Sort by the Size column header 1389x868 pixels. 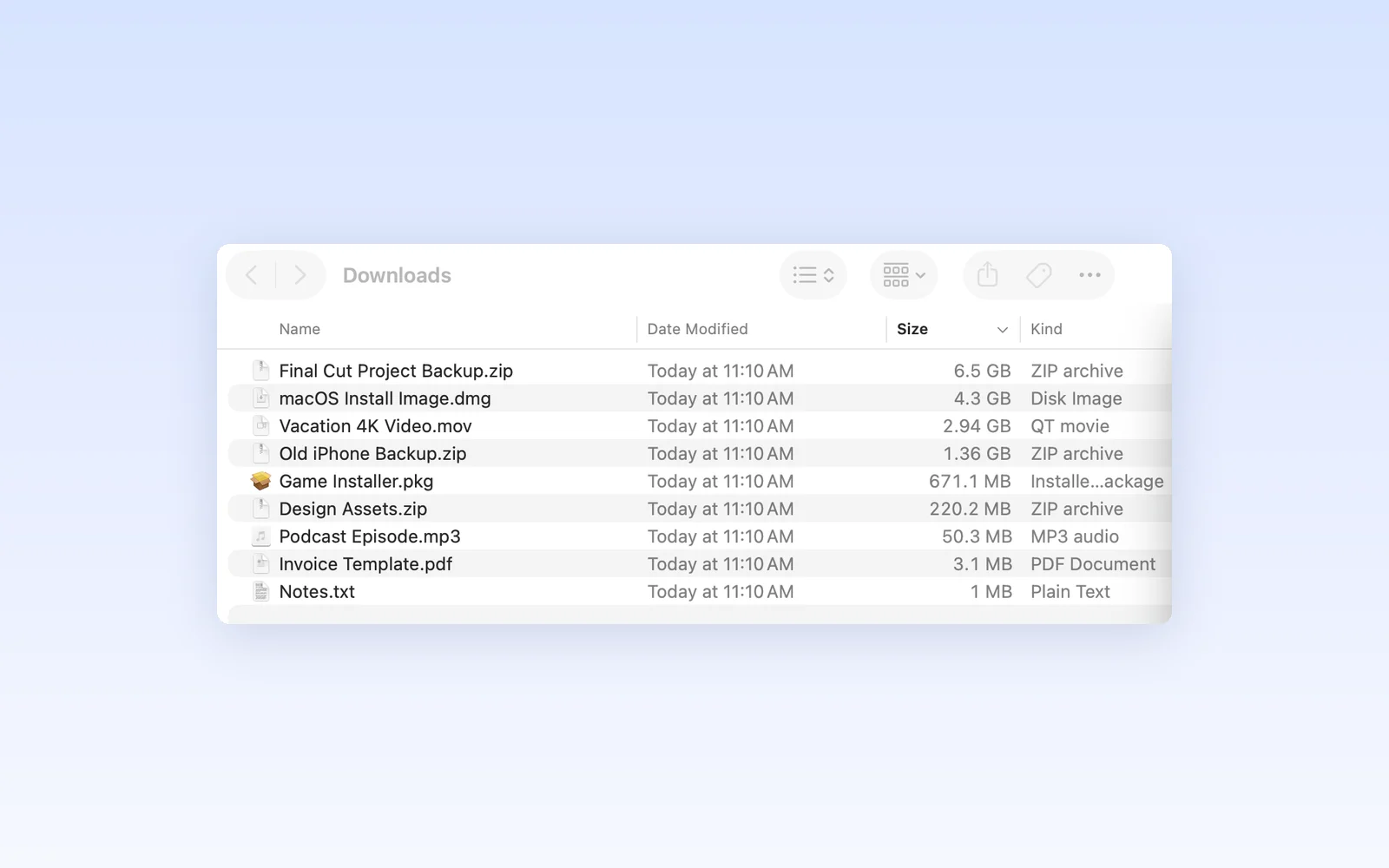(x=912, y=329)
